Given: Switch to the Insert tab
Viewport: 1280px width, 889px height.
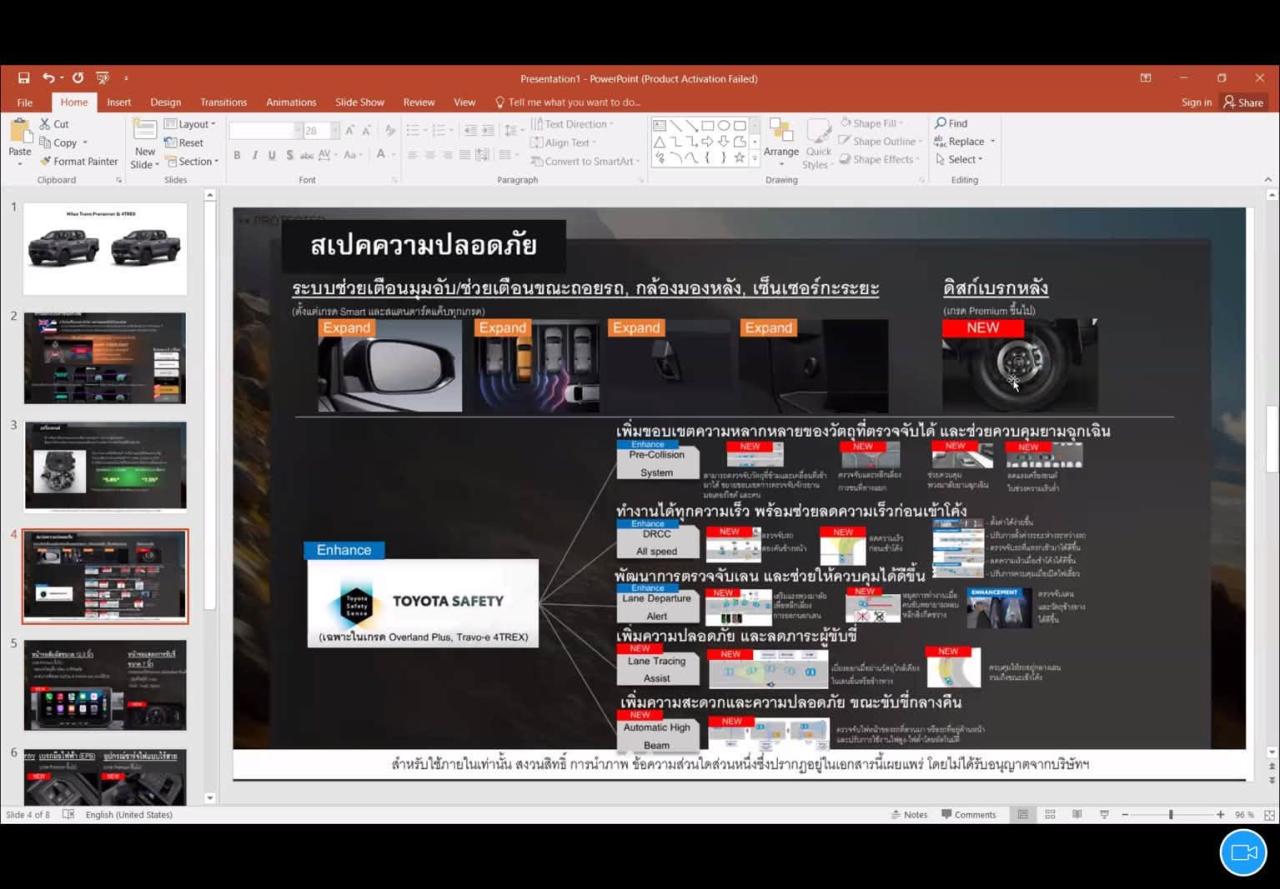Looking at the screenshot, I should tap(119, 102).
